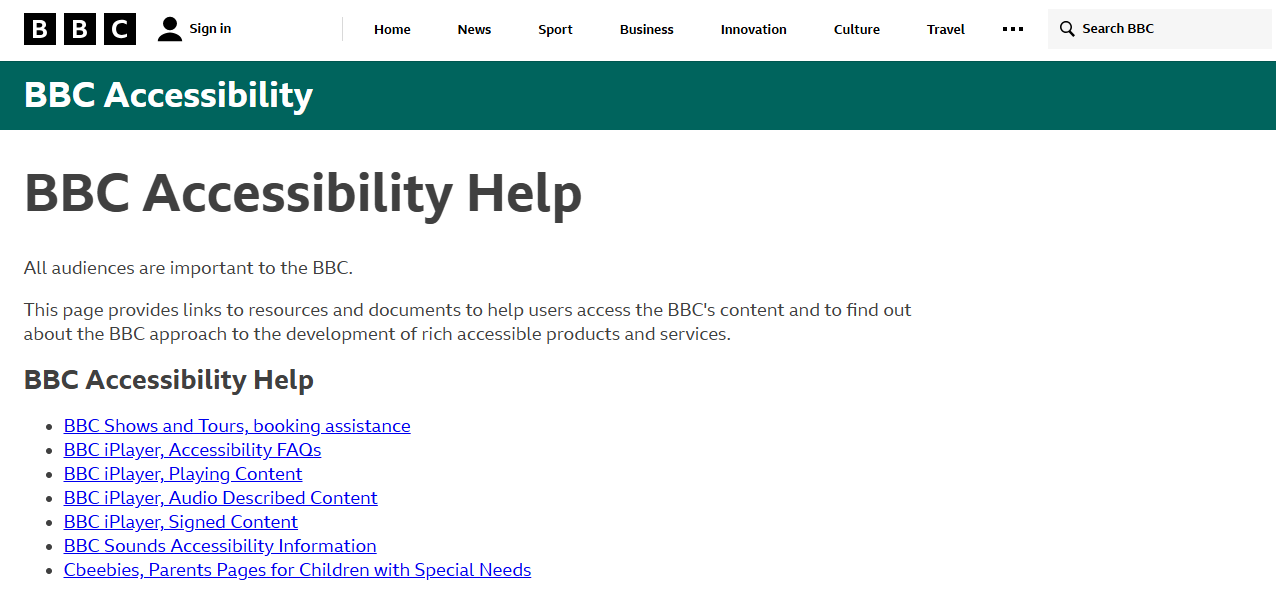Open BBC iPlayer Audio Described Content
Screen dimensions: 1276x595
pos(220,497)
